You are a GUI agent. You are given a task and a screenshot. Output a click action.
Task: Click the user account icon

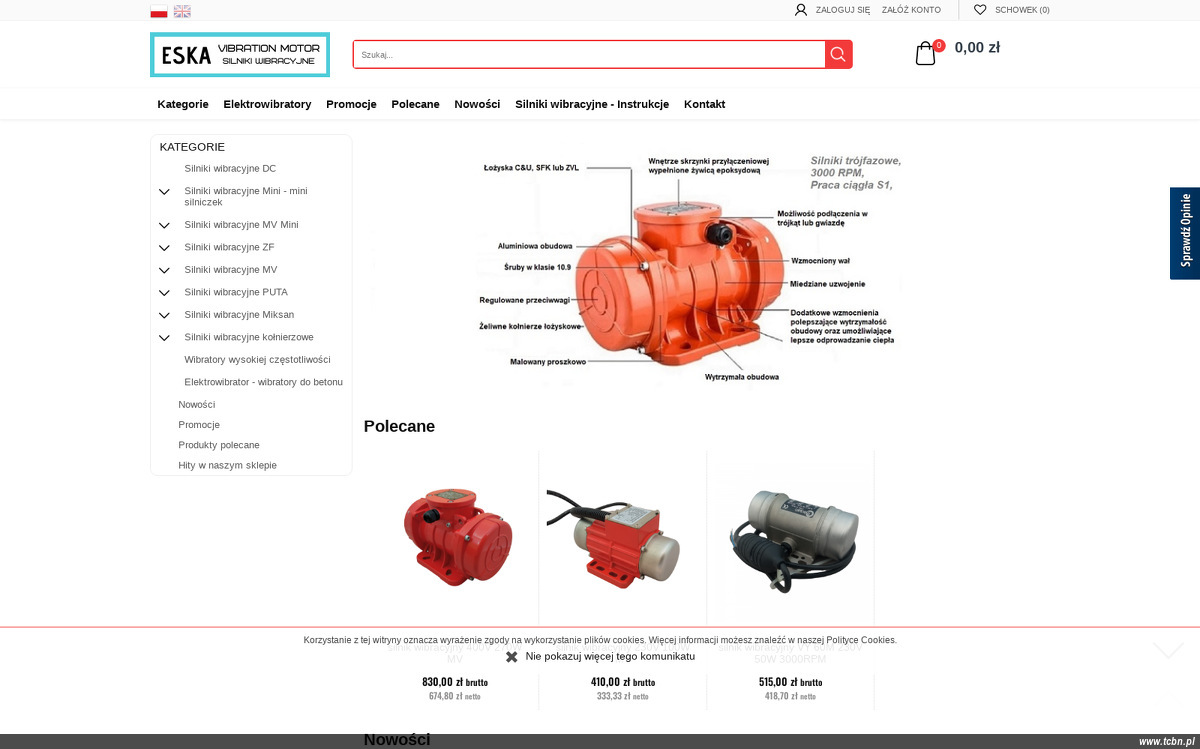click(801, 10)
